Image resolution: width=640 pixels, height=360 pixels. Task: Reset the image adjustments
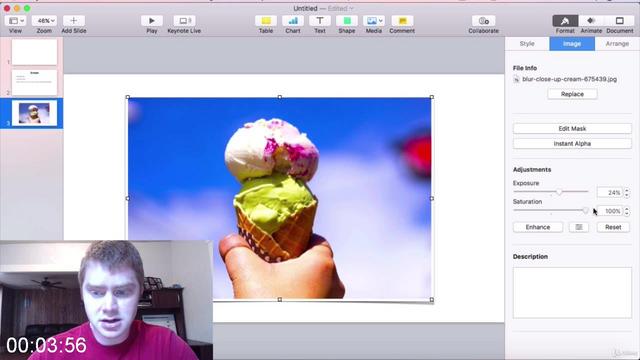(x=613, y=227)
